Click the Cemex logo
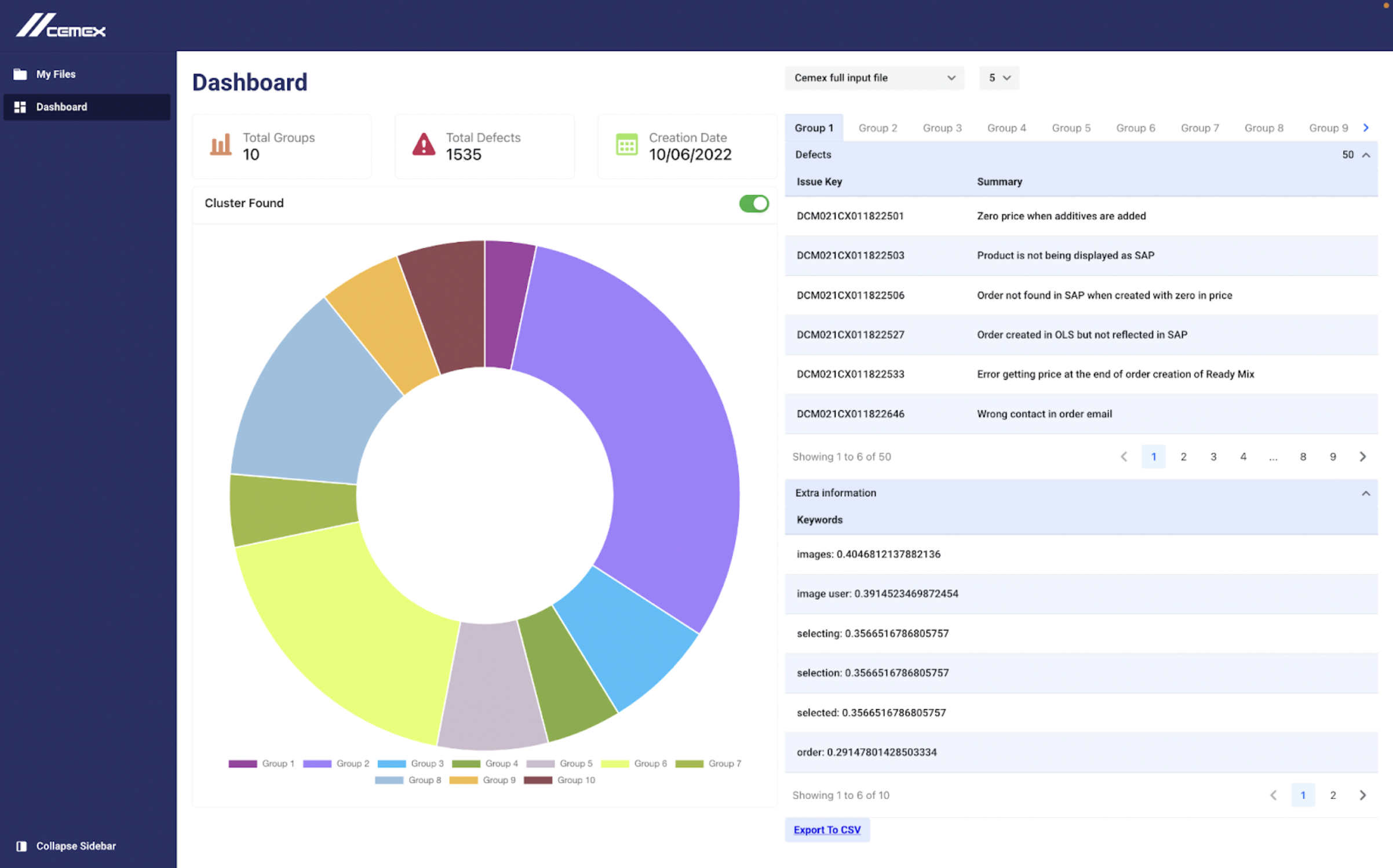Screen dimensions: 1393x868 click(61, 26)
